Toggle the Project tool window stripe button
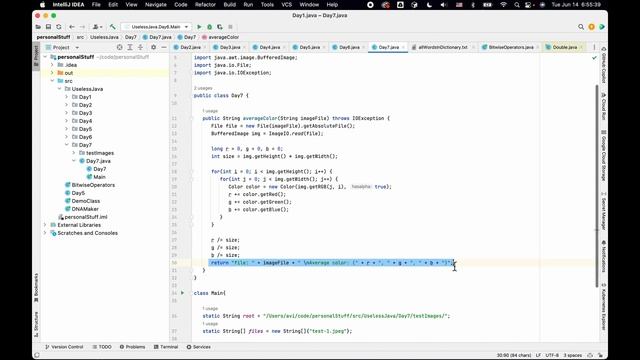The image size is (640, 360). coord(36,55)
